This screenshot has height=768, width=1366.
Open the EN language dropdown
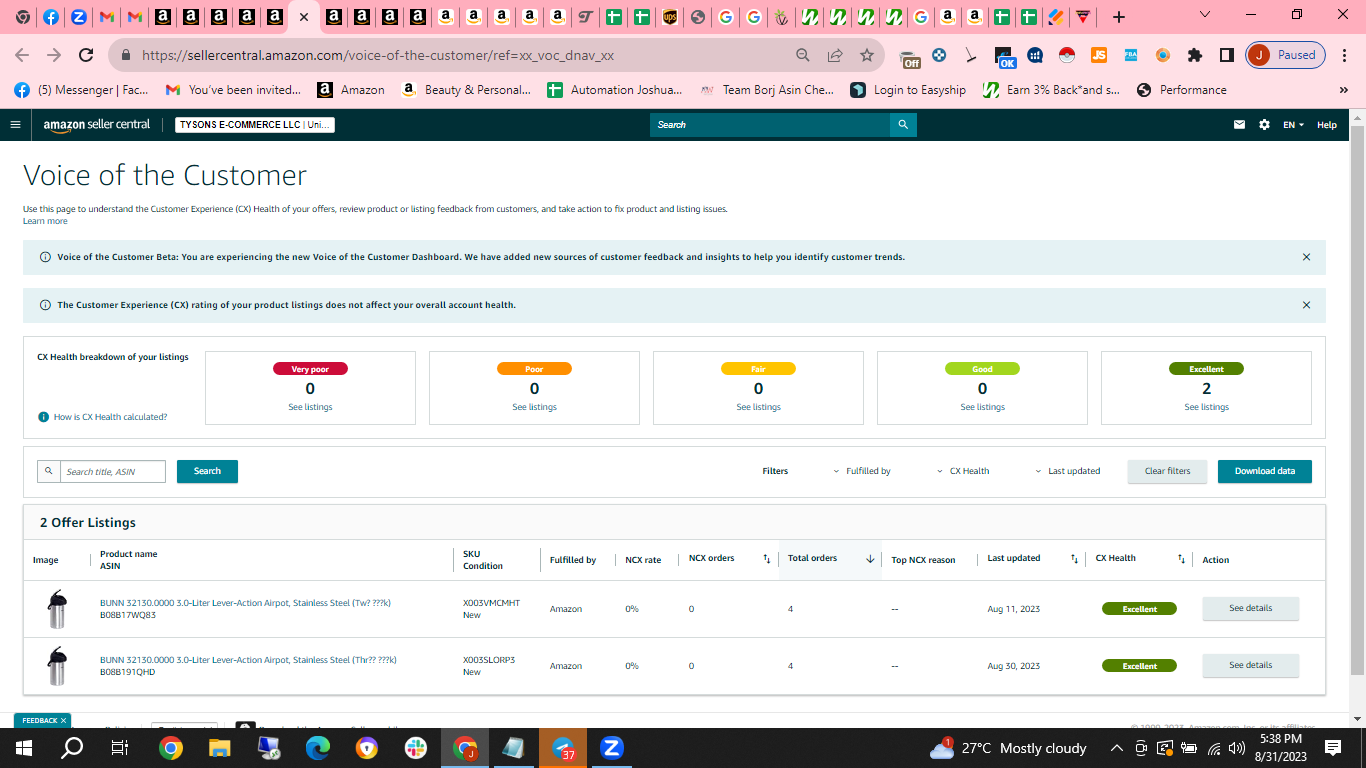[1294, 125]
